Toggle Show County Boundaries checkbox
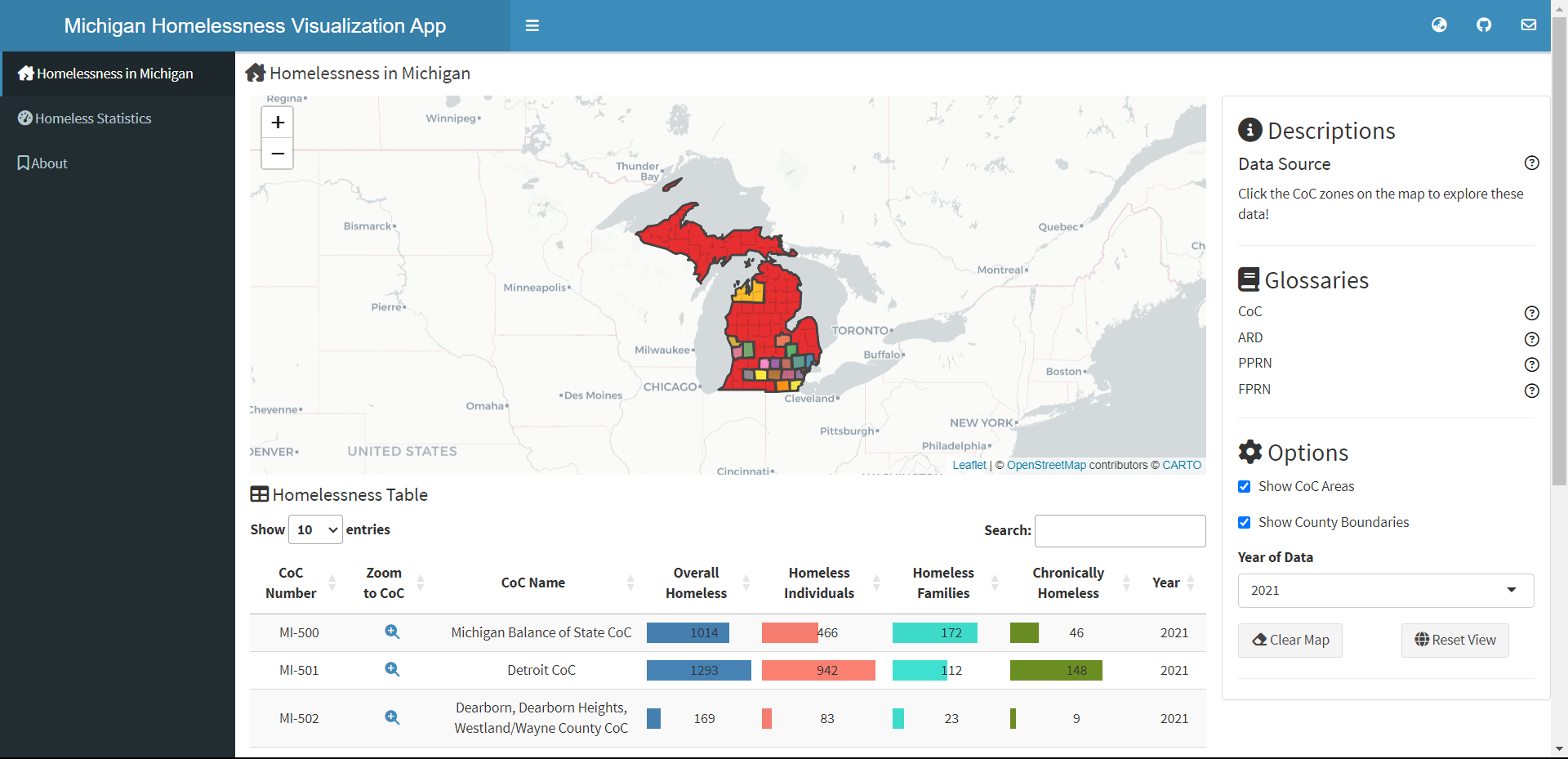 [1244, 522]
